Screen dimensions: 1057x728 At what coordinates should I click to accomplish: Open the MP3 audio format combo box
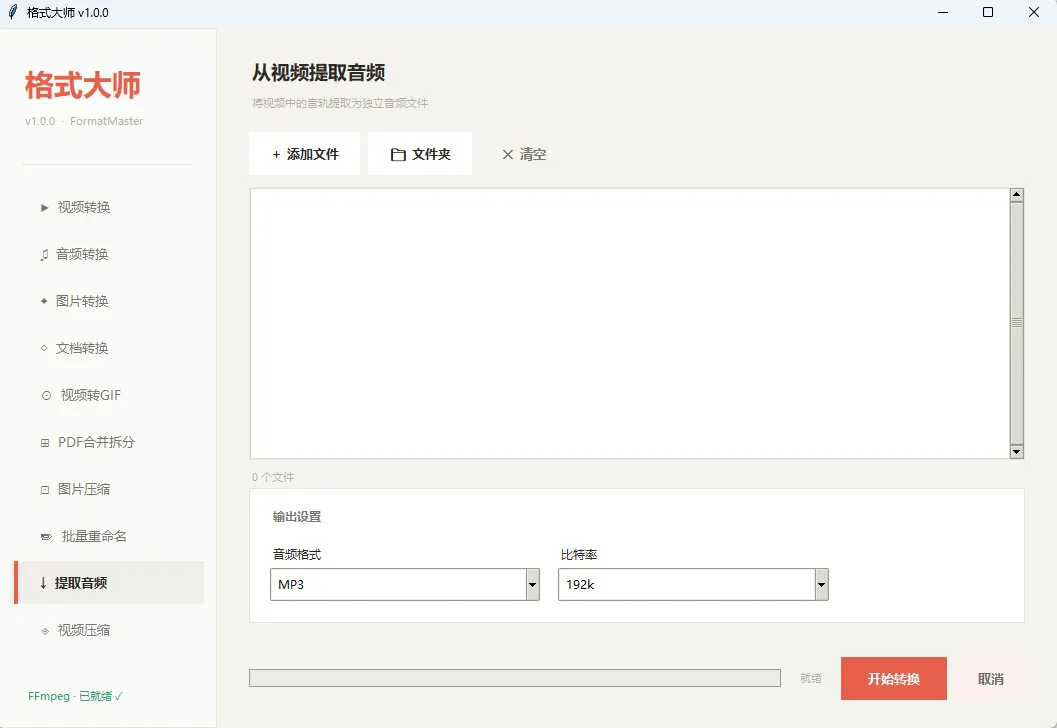[x=404, y=584]
